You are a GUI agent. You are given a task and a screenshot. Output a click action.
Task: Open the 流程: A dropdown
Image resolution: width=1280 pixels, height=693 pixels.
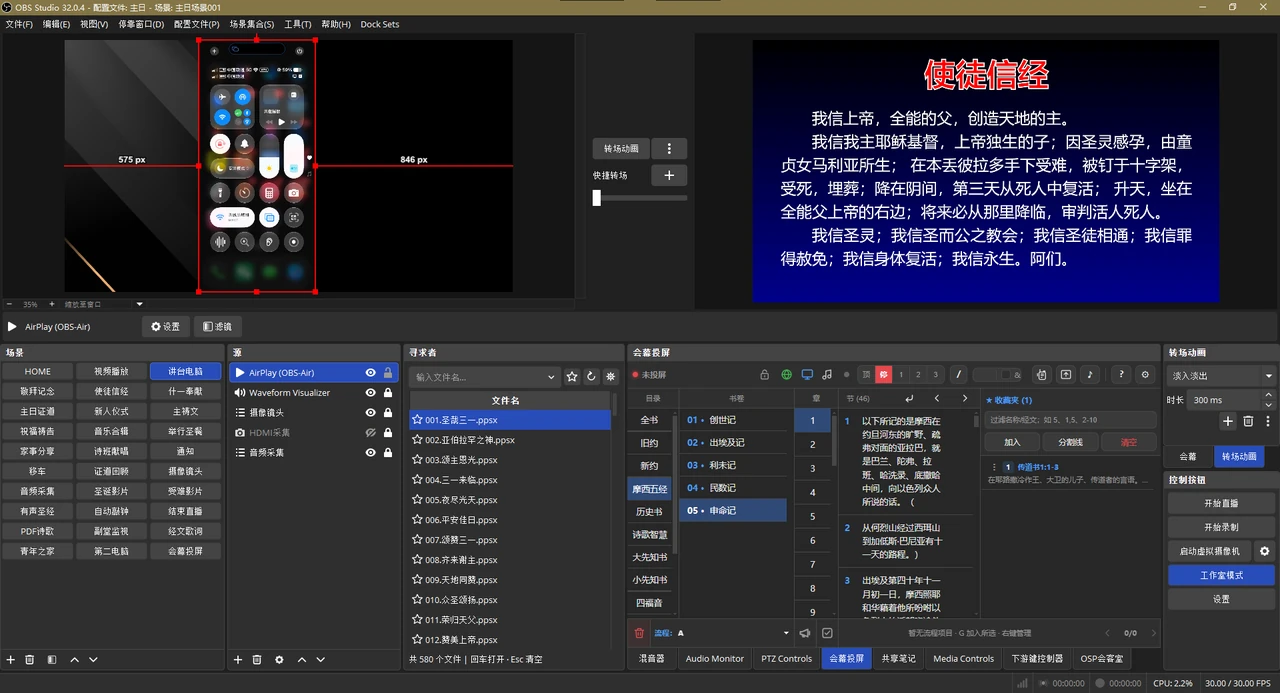coord(732,633)
